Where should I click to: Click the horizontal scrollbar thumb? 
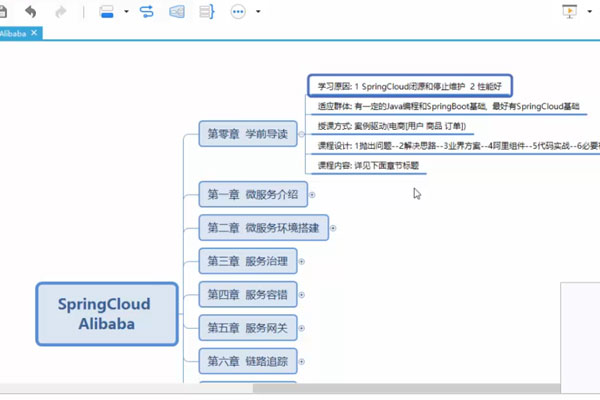(406, 388)
